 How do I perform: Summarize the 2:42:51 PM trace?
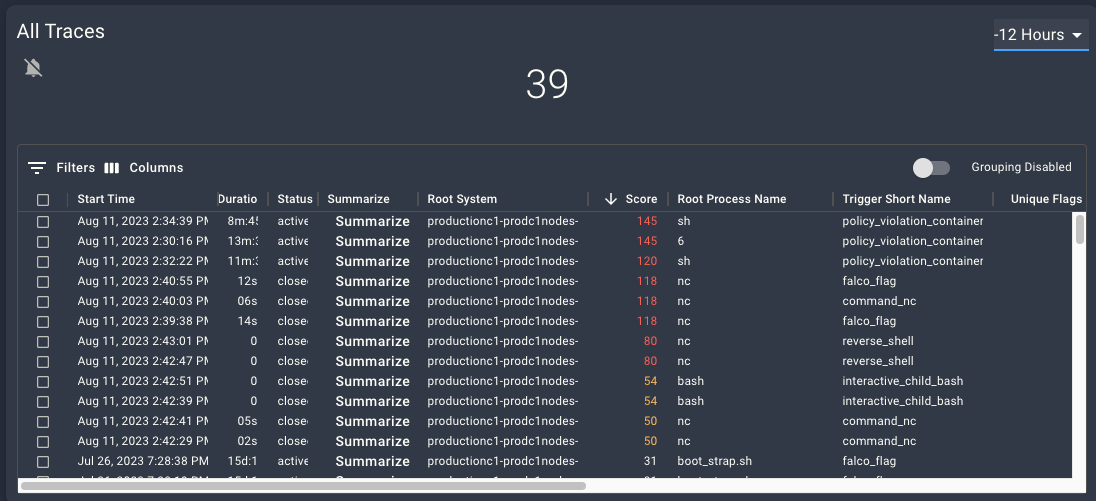point(373,382)
